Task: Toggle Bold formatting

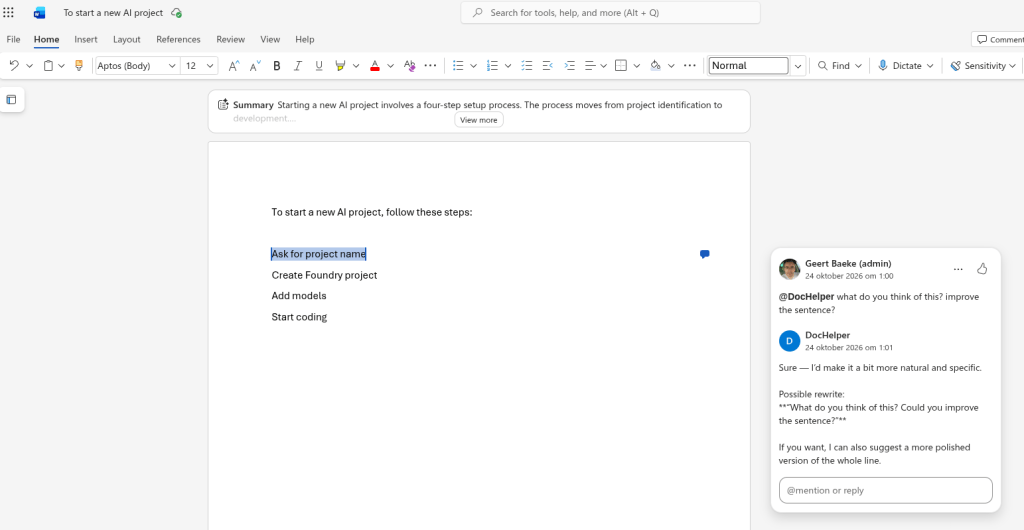Action: [277, 65]
